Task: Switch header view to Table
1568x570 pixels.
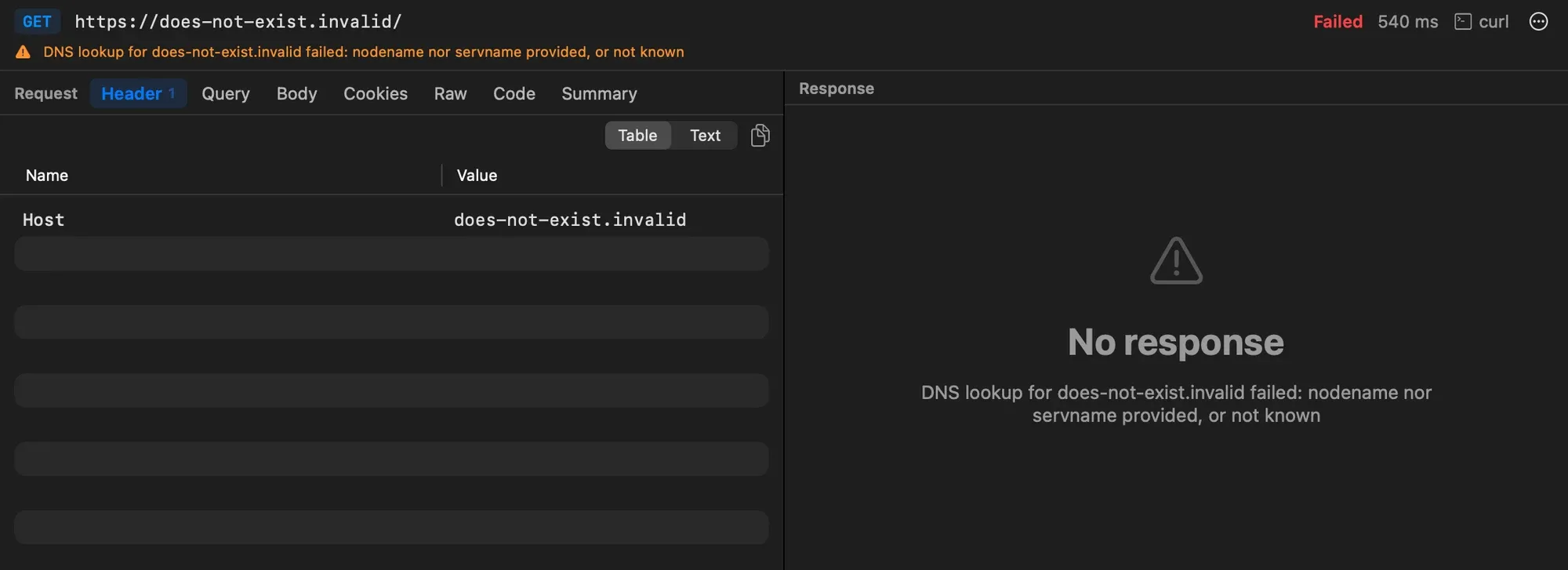Action: coord(637,136)
